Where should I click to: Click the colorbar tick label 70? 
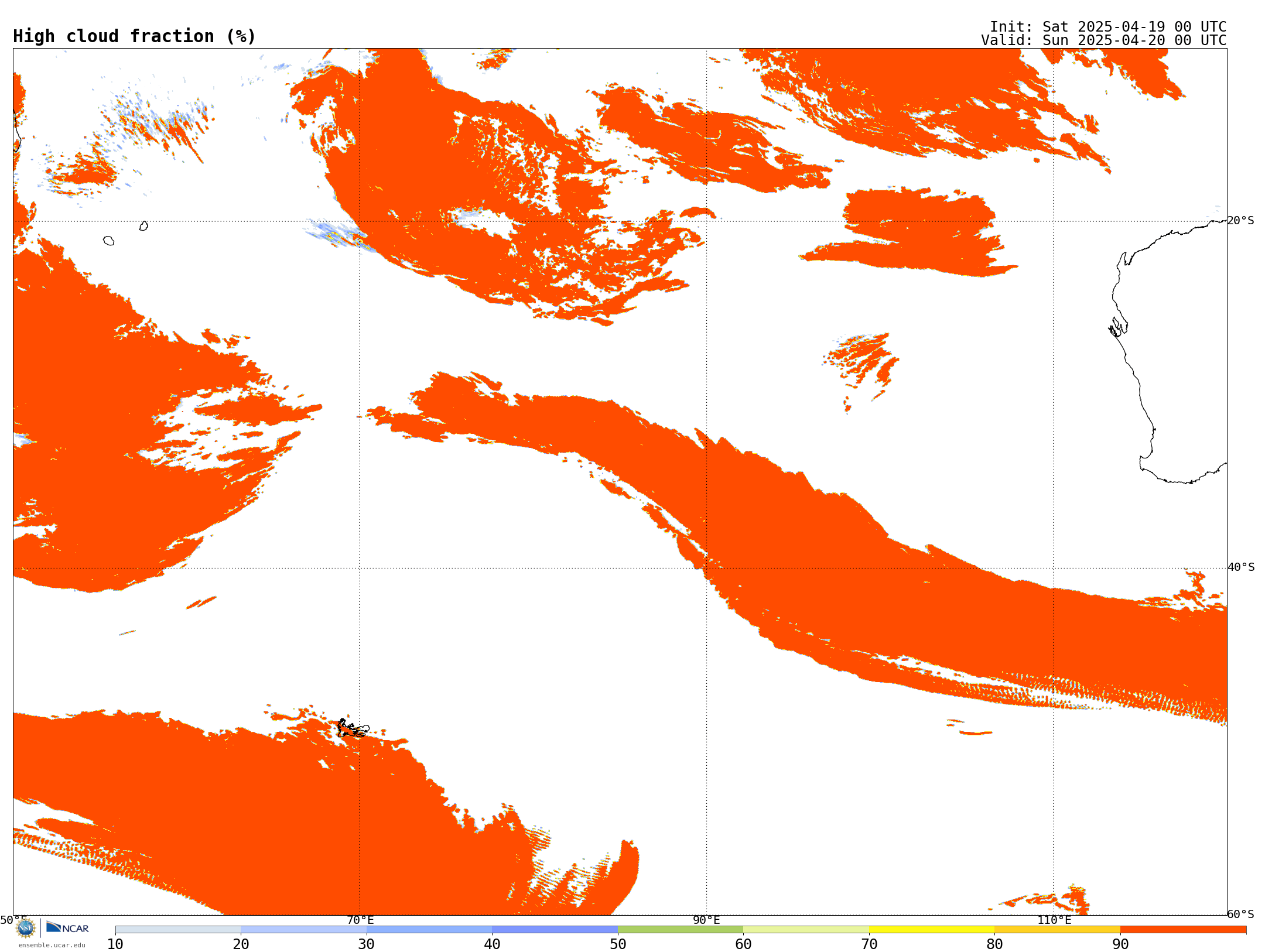(869, 944)
